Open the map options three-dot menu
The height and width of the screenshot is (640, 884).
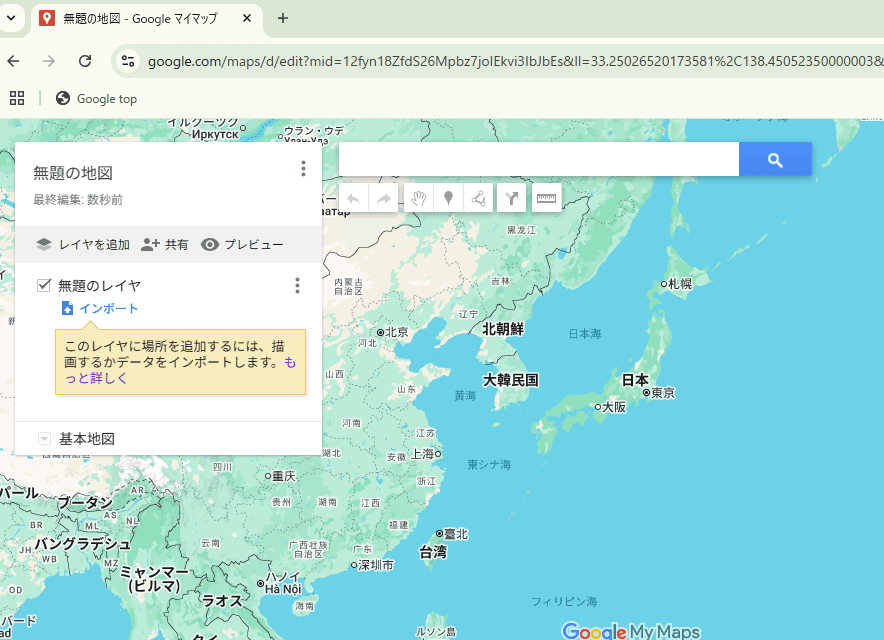pyautogui.click(x=303, y=169)
